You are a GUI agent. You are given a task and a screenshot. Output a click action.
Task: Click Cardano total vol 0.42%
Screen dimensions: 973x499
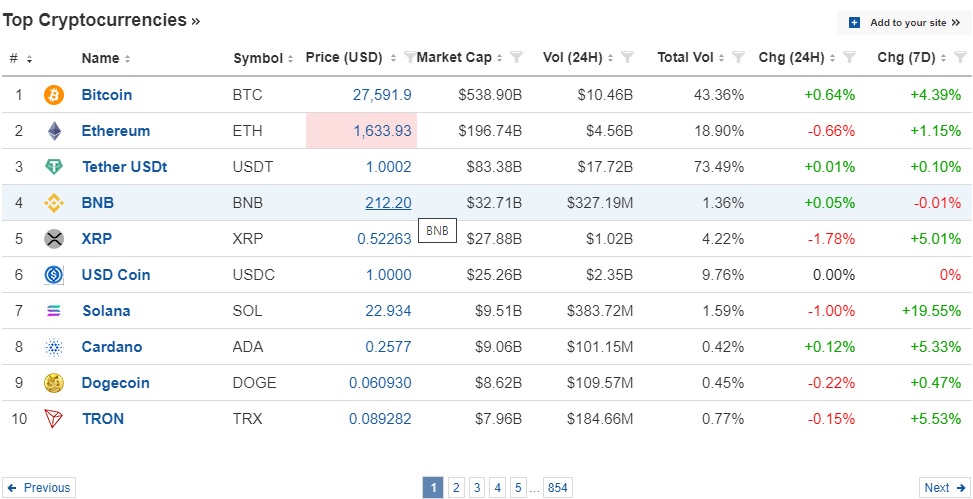723,347
